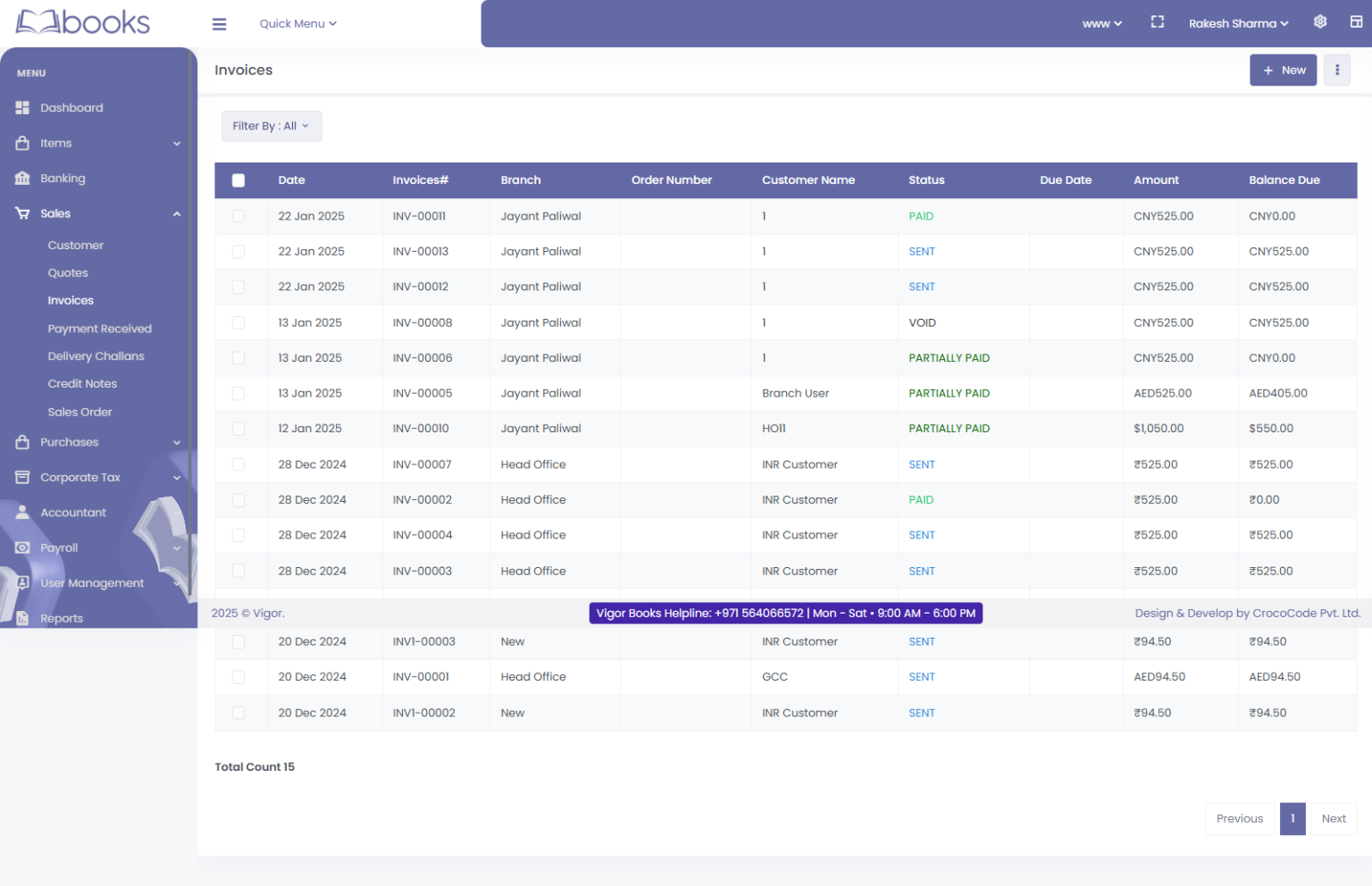The height and width of the screenshot is (886, 1372).
Task: Click the New invoice button
Action: point(1283,70)
